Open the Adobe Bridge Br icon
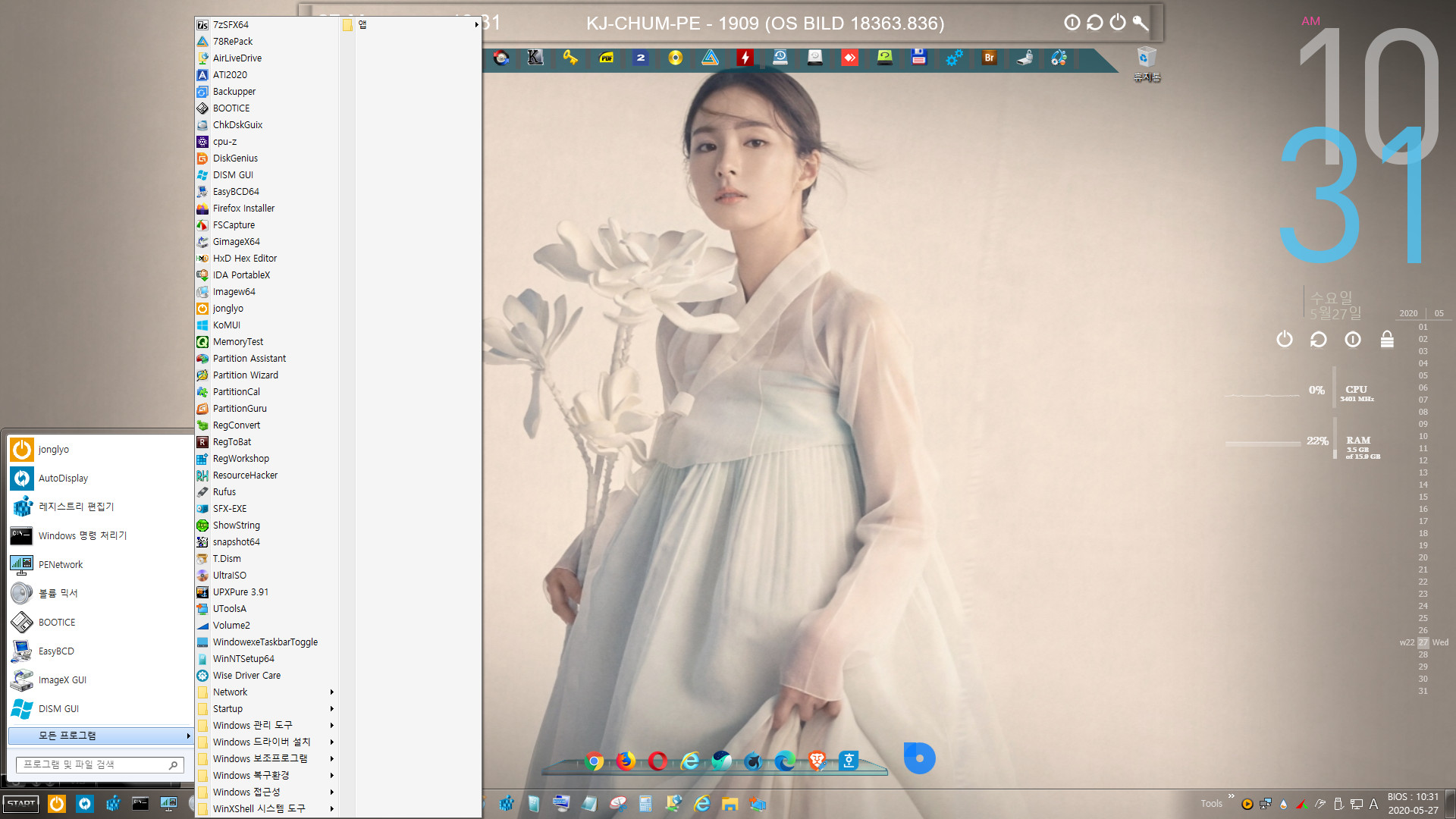The height and width of the screenshot is (819, 1456). coord(989,58)
